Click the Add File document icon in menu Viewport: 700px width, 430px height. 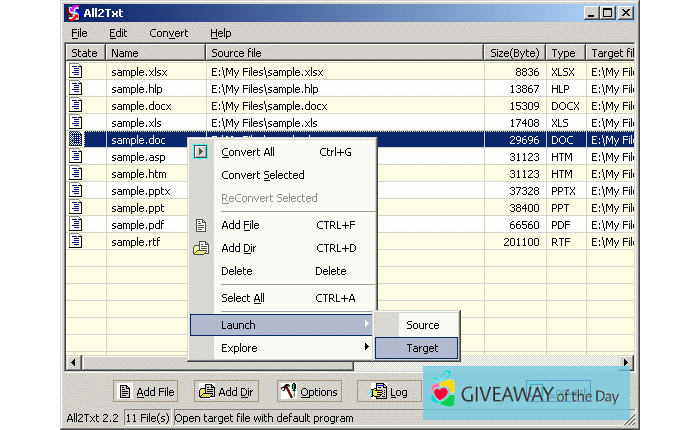(x=201, y=225)
